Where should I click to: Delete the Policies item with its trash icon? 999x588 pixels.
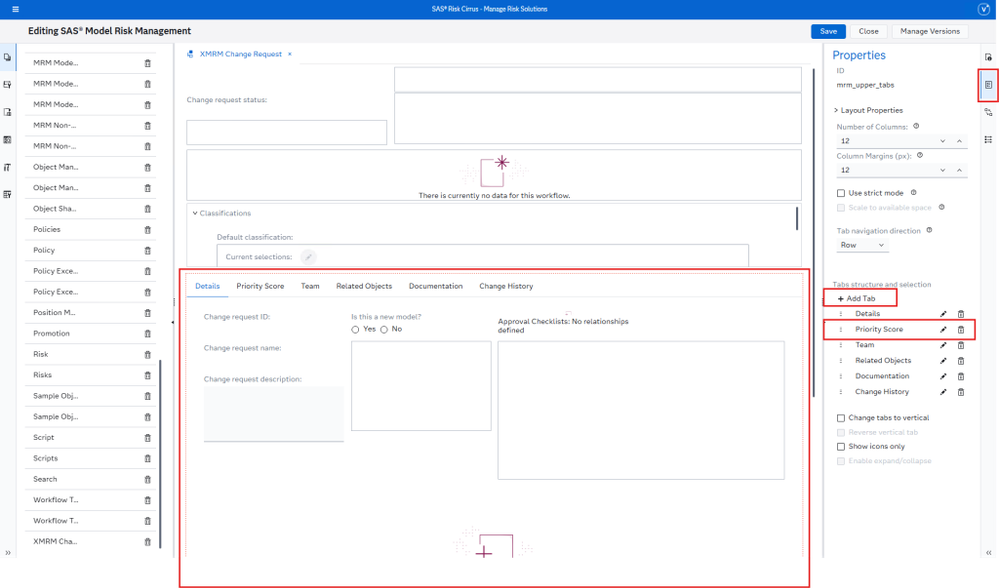(147, 229)
